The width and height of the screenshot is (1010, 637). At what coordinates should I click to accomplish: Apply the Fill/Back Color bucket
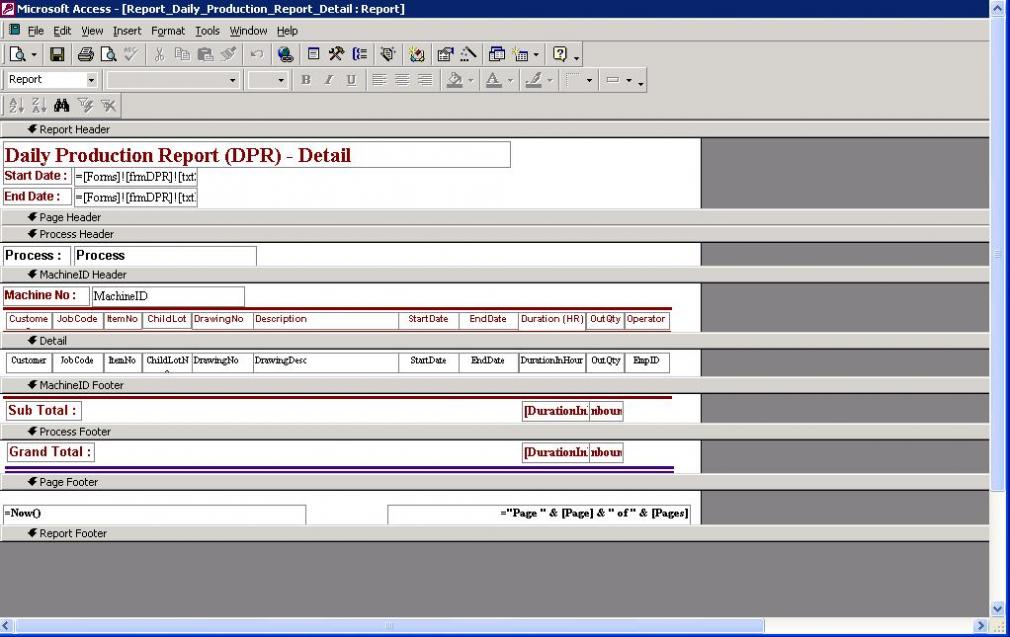[455, 80]
